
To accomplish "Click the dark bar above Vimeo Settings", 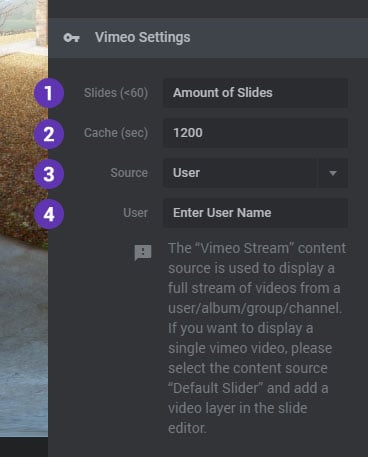I will coord(208,9).
